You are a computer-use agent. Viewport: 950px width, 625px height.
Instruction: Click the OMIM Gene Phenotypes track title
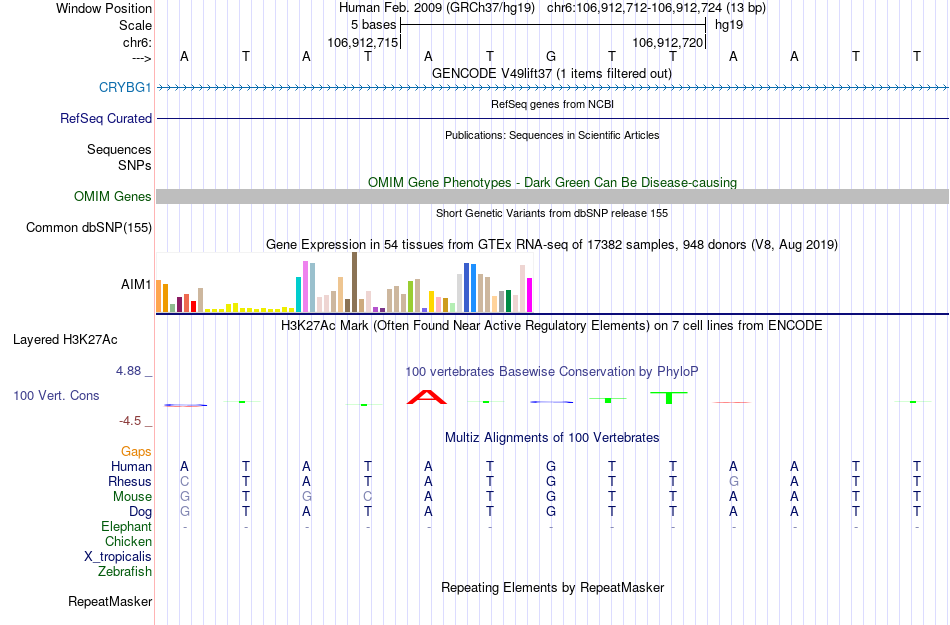[552, 182]
